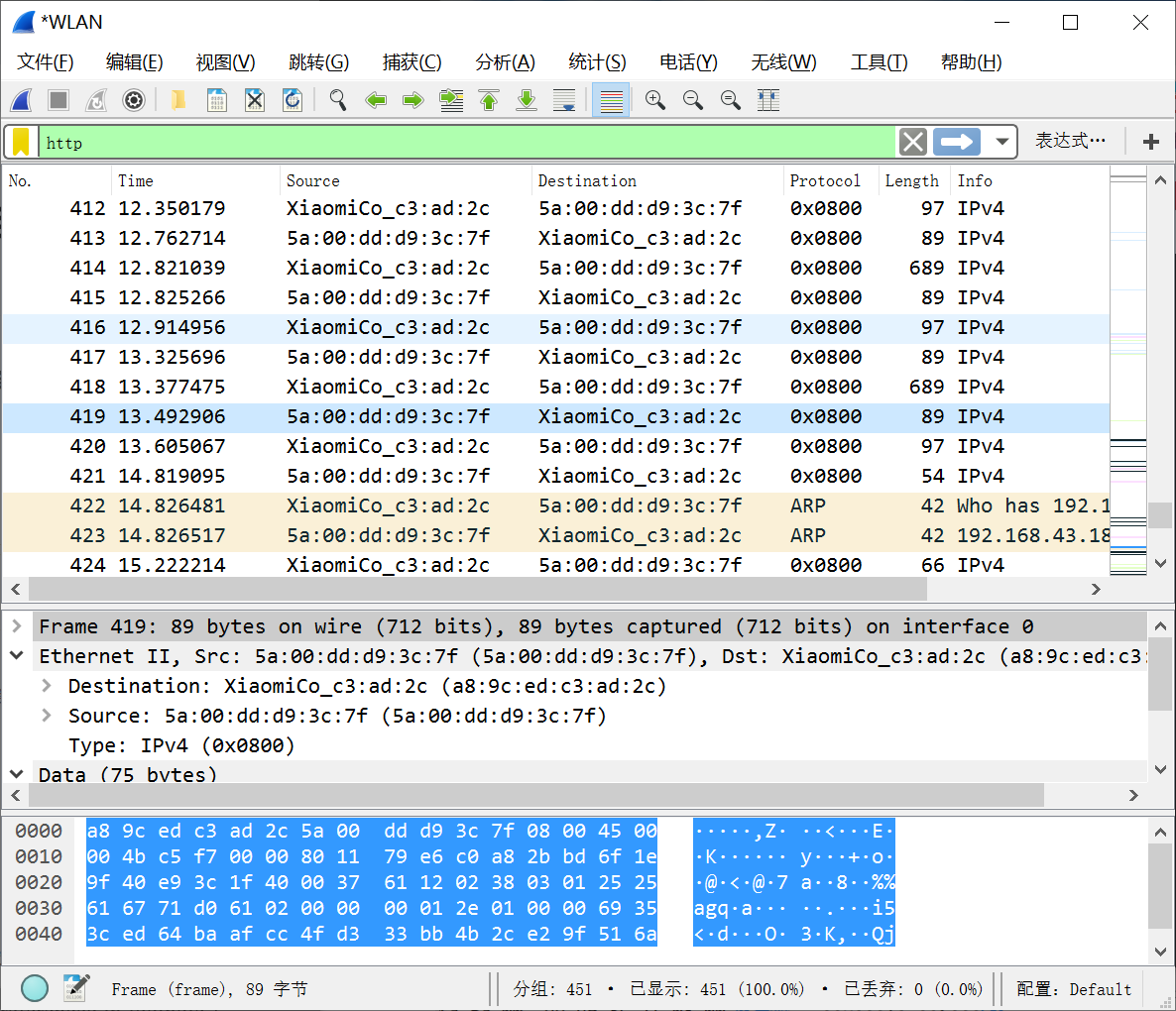Reset text zoom to normal size

pyautogui.click(x=731, y=100)
